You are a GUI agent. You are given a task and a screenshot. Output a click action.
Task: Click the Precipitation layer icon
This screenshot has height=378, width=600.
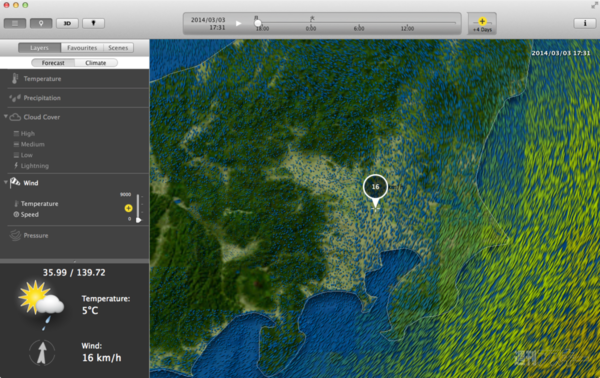[15, 98]
